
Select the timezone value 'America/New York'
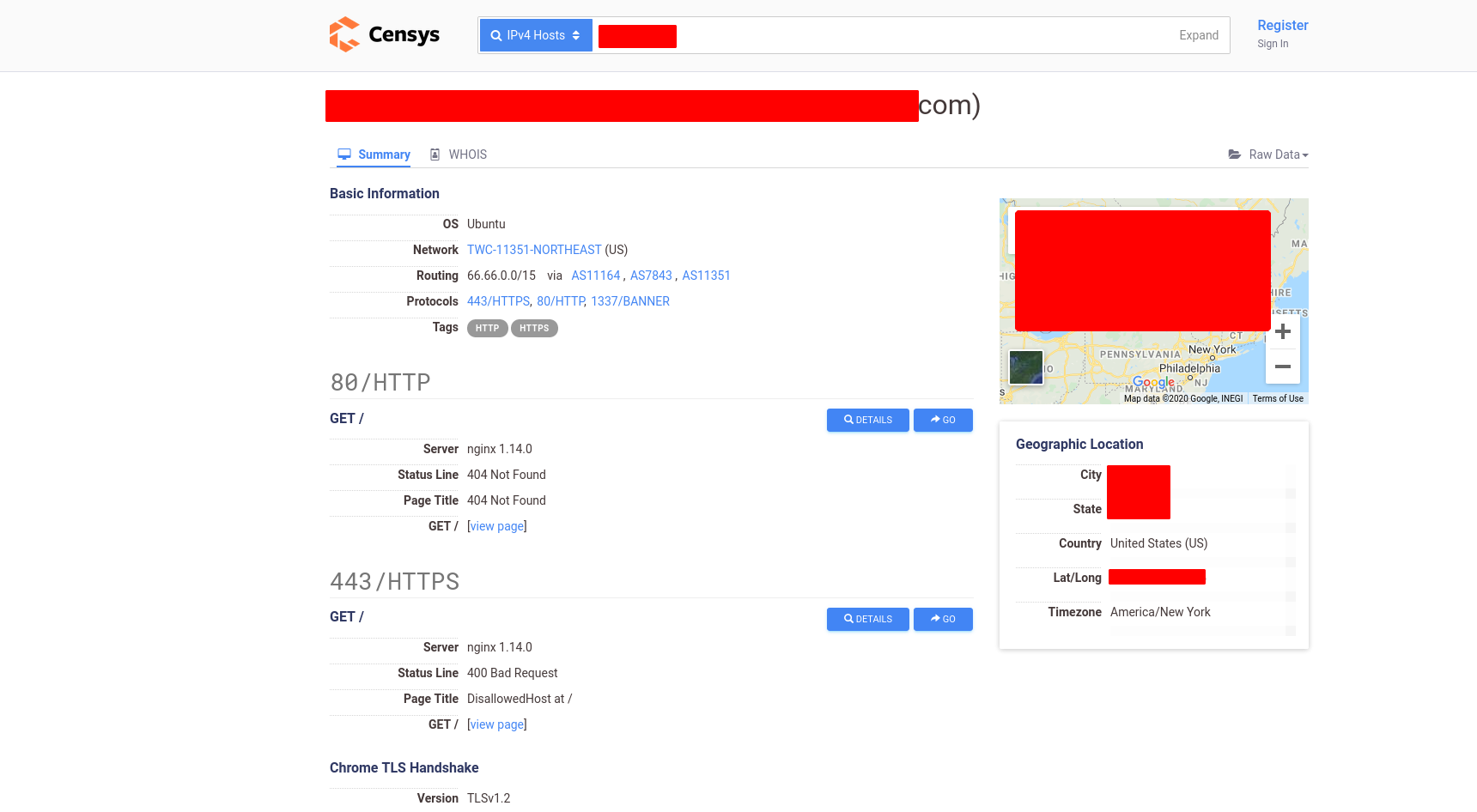coord(1160,612)
